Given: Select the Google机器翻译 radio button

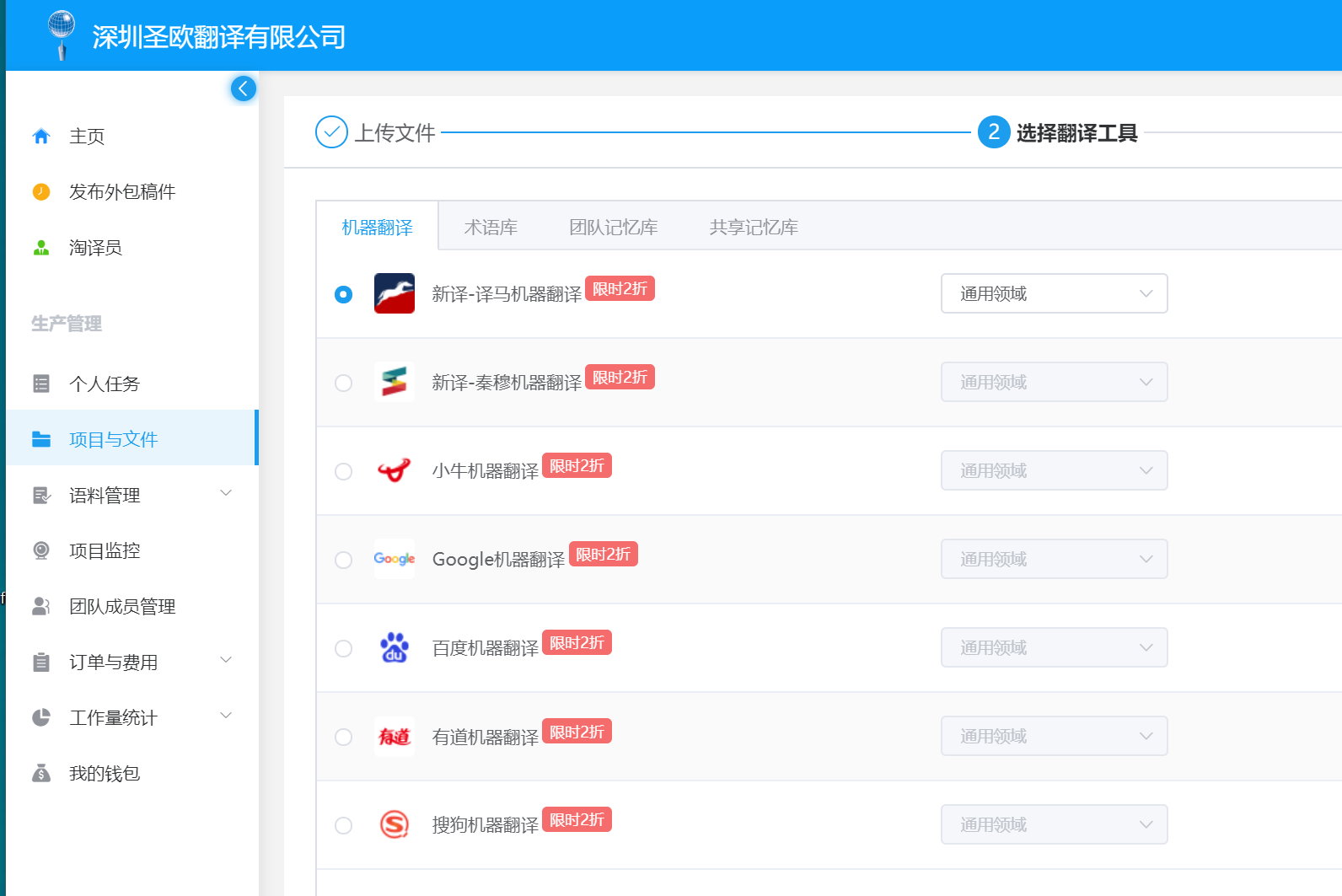Looking at the screenshot, I should [x=343, y=560].
